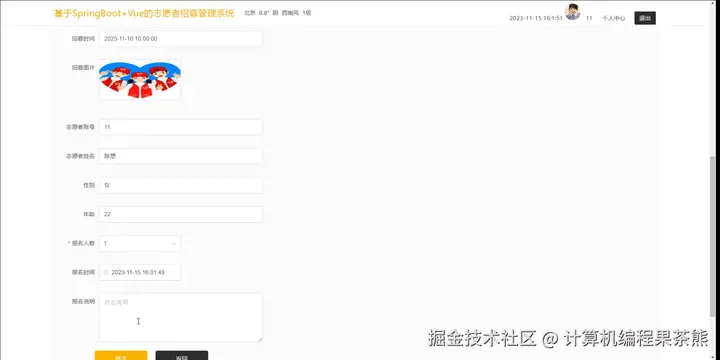Image resolution: width=720 pixels, height=360 pixels.
Task: Click the dark return button beside submit
Action: (x=181, y=355)
